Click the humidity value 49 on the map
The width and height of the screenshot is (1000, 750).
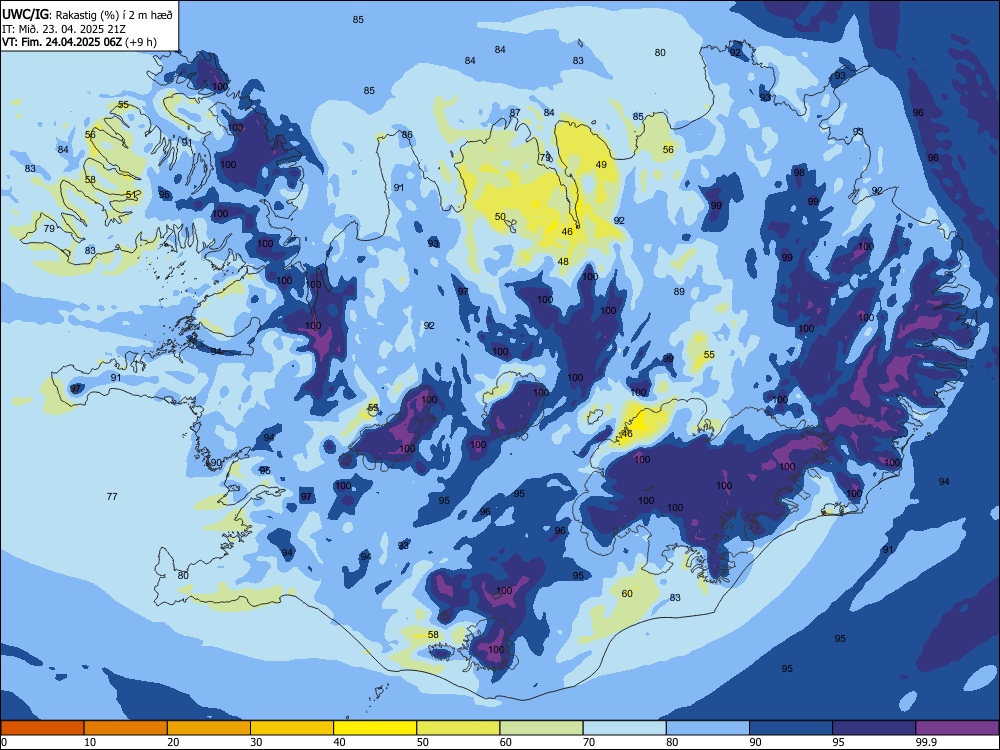(x=601, y=165)
